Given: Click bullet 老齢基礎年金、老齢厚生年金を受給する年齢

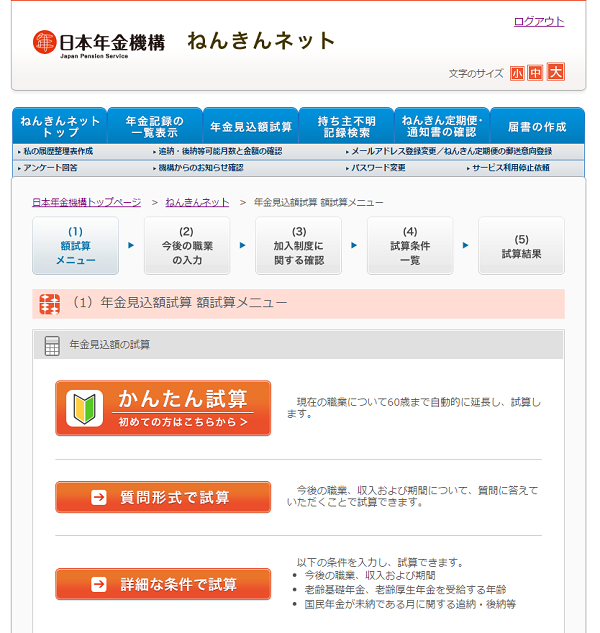Looking at the screenshot, I should pyautogui.click(x=405, y=590).
